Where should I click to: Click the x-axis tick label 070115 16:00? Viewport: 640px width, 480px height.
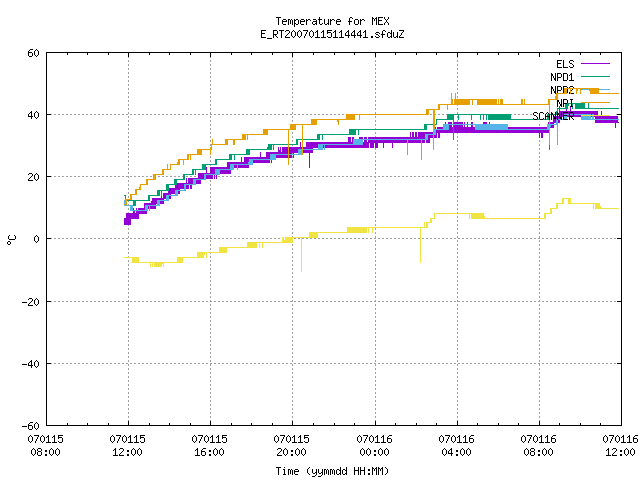210,446
